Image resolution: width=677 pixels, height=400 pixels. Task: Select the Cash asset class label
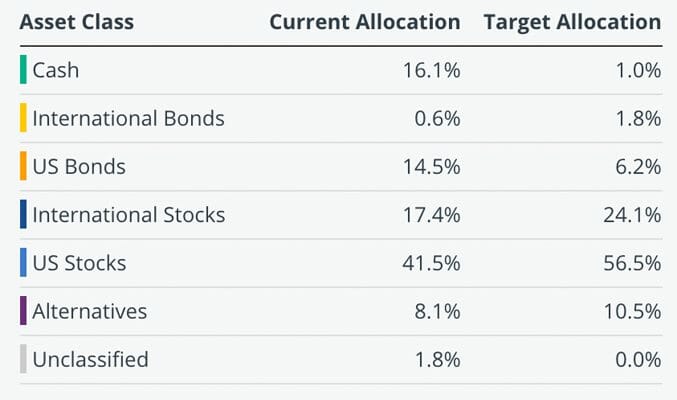point(56,70)
